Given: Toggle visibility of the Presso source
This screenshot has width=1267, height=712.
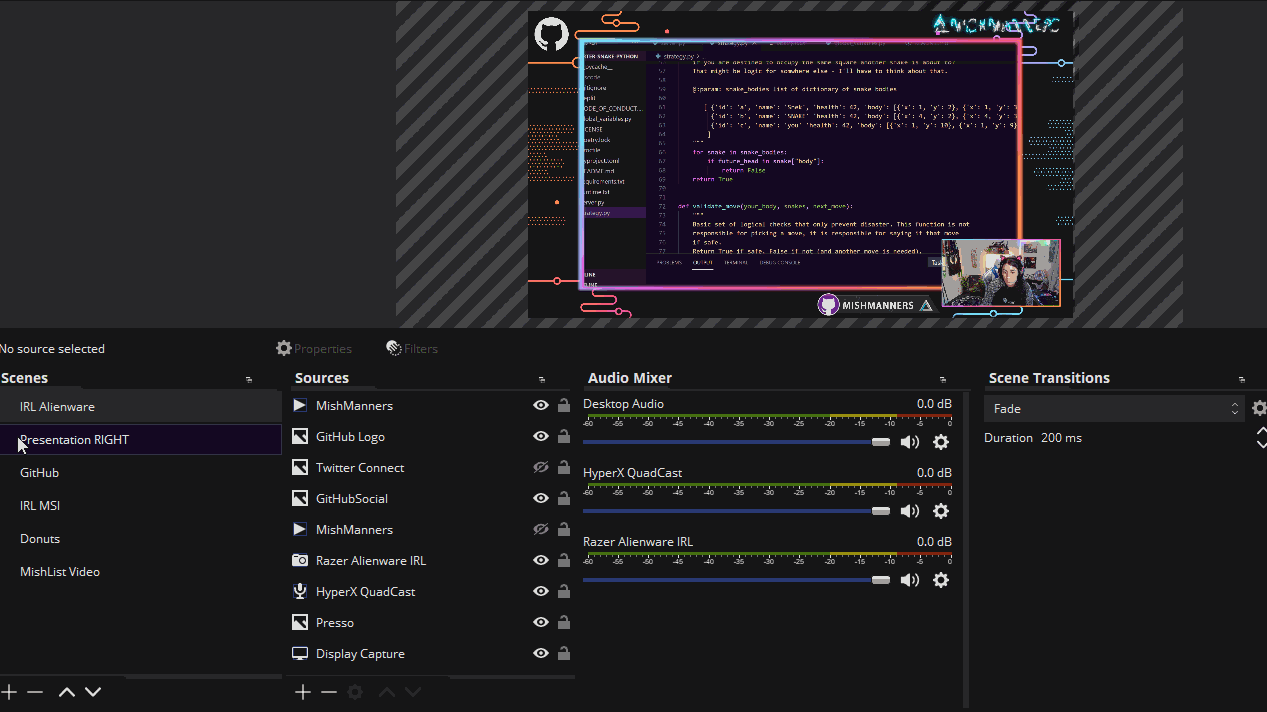Looking at the screenshot, I should coord(541,623).
